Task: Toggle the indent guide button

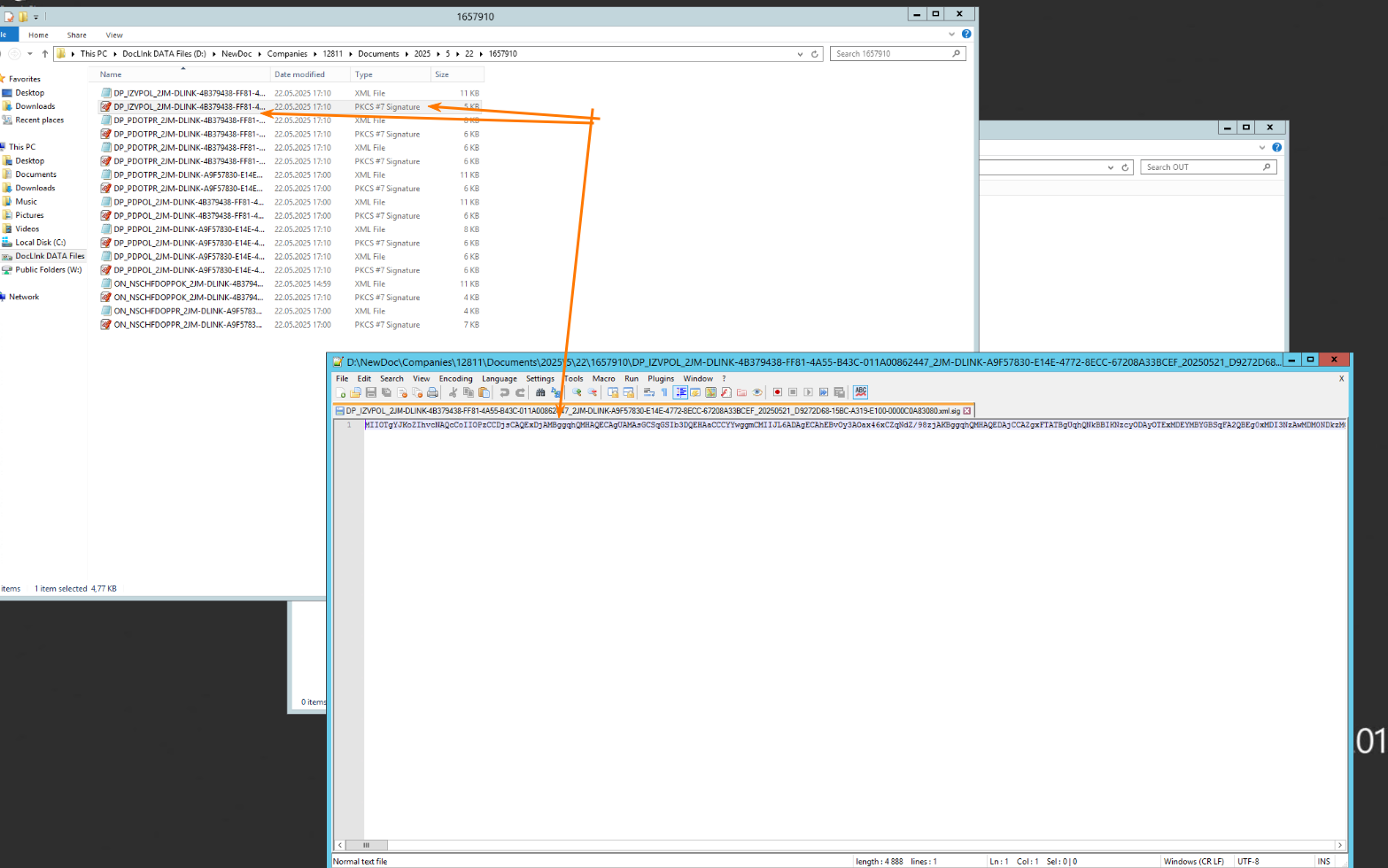Action: (680, 392)
